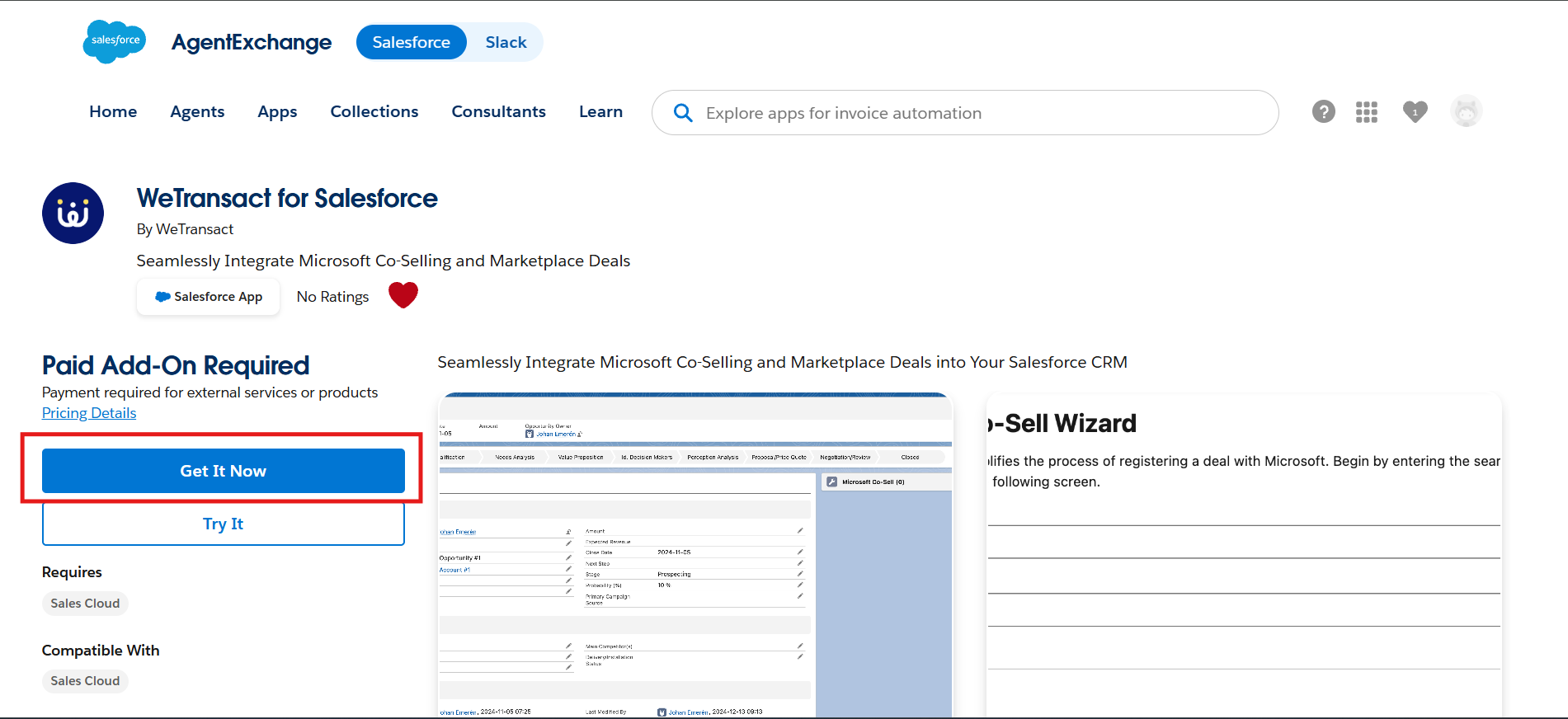This screenshot has width=1568, height=719.
Task: Open the Co-Sell Wizard screenshot thumbnail
Action: (1244, 555)
